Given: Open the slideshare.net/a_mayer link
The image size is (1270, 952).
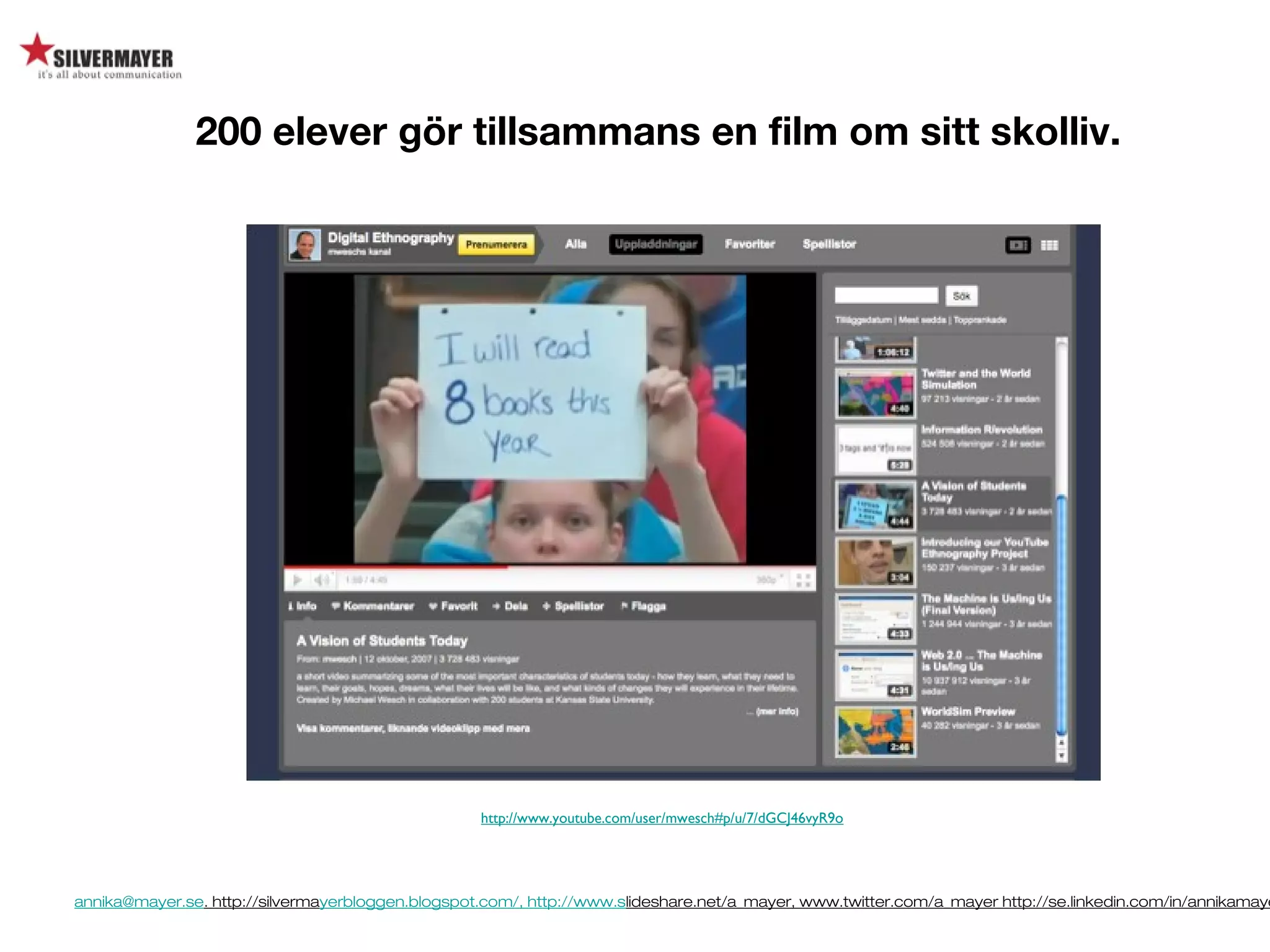Looking at the screenshot, I should click(x=660, y=902).
